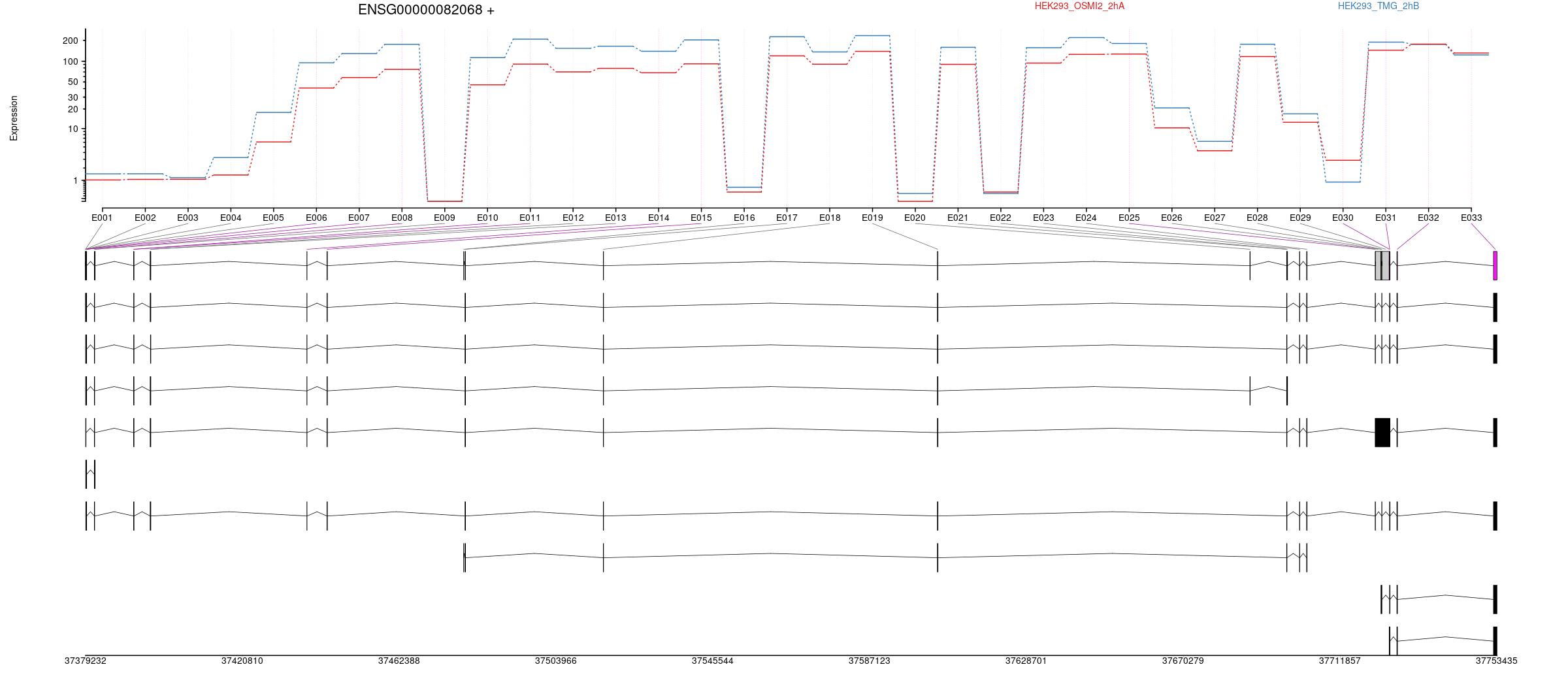Image resolution: width=1568 pixels, height=673 pixels.
Task: Click the gene title ENSG00000082068 +
Action: 426,10
